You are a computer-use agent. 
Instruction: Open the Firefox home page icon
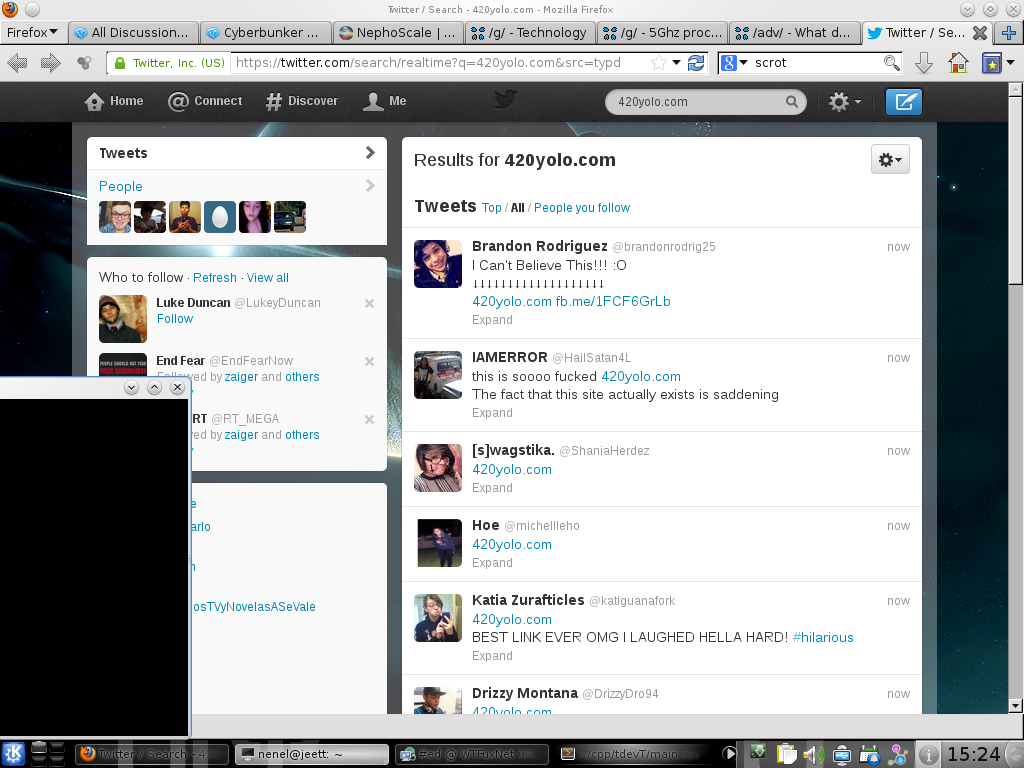coord(958,63)
